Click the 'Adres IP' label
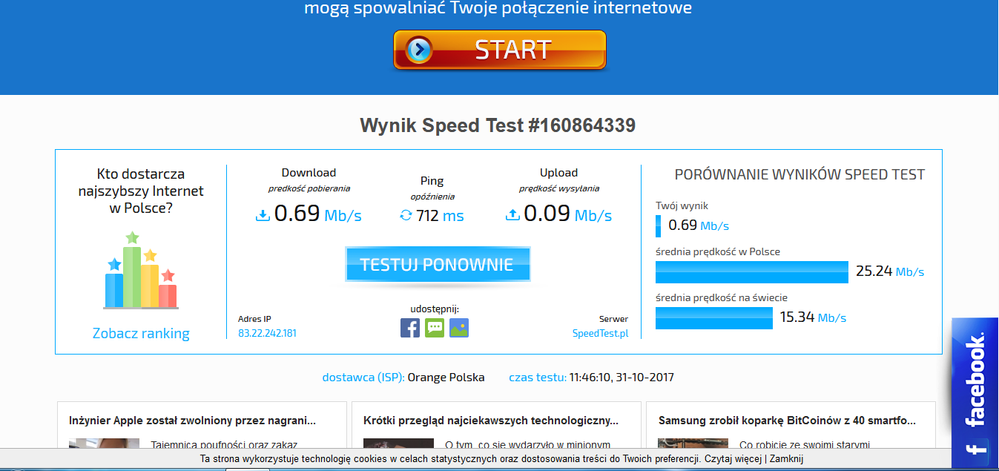999x471 pixels. click(x=254, y=319)
